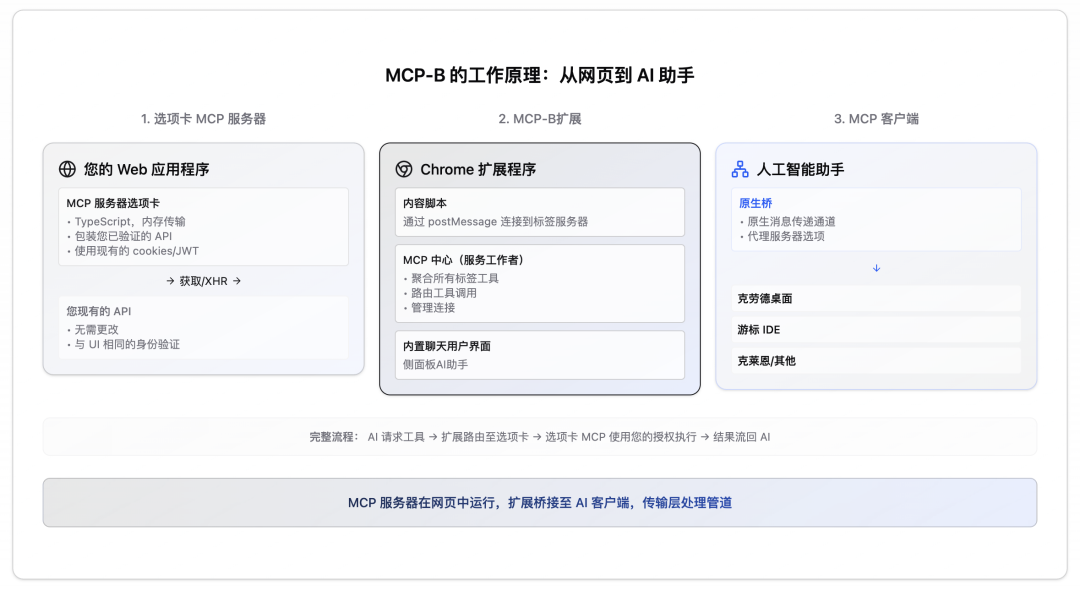
Task: Click the 获取/XHR label
Action: [203, 281]
